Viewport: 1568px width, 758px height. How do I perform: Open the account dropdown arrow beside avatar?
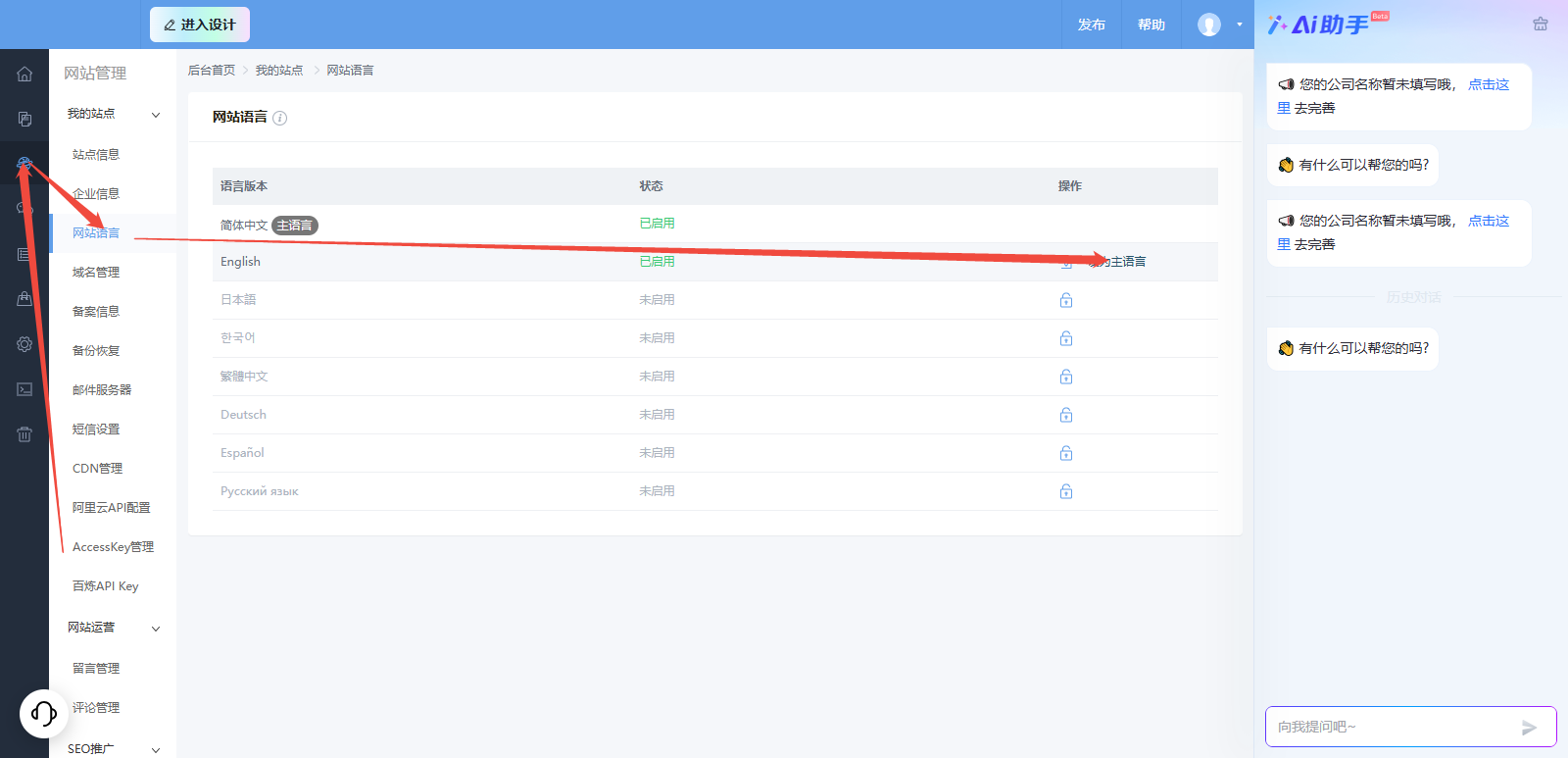pos(1240,25)
